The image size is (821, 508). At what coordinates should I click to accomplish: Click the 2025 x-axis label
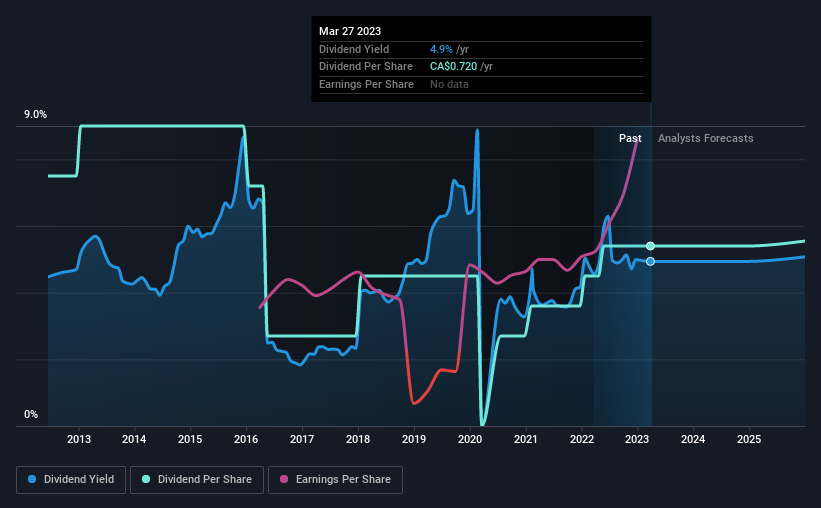pyautogui.click(x=749, y=439)
